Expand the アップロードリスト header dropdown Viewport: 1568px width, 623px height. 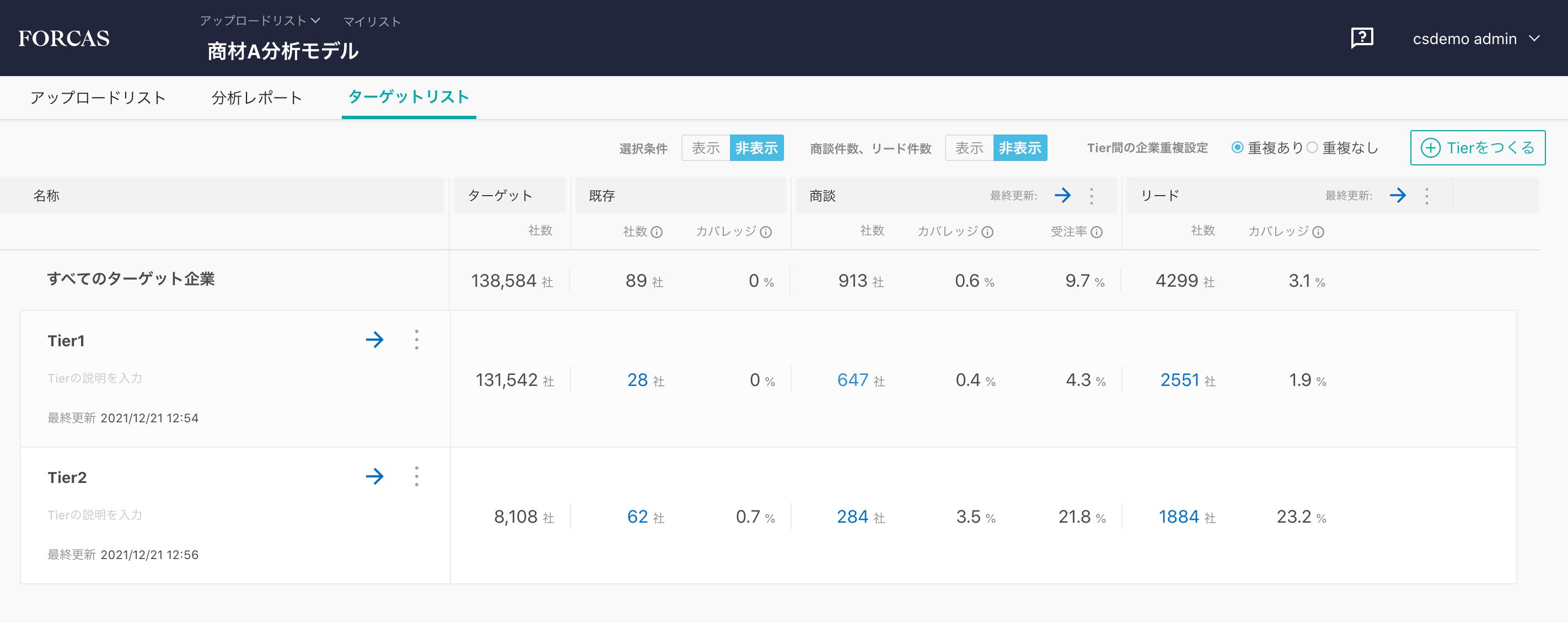260,21
